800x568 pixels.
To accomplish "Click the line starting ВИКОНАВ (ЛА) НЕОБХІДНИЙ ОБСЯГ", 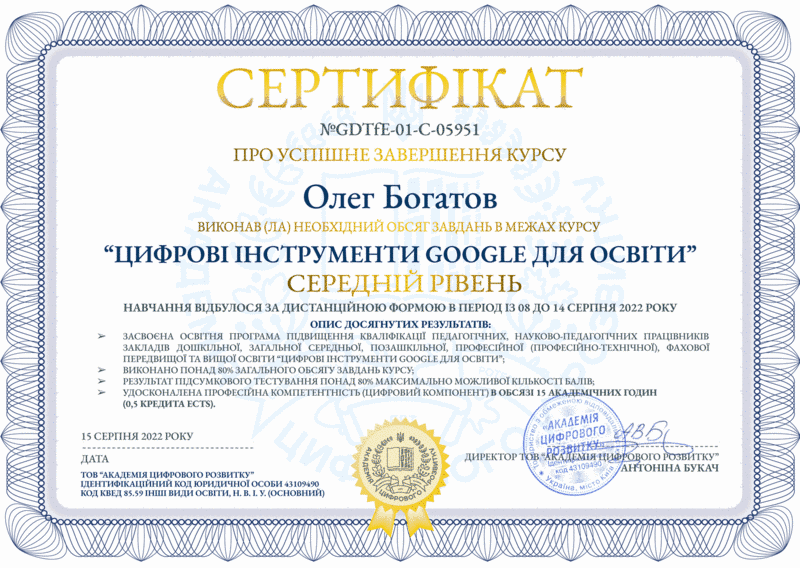I will click(398, 227).
